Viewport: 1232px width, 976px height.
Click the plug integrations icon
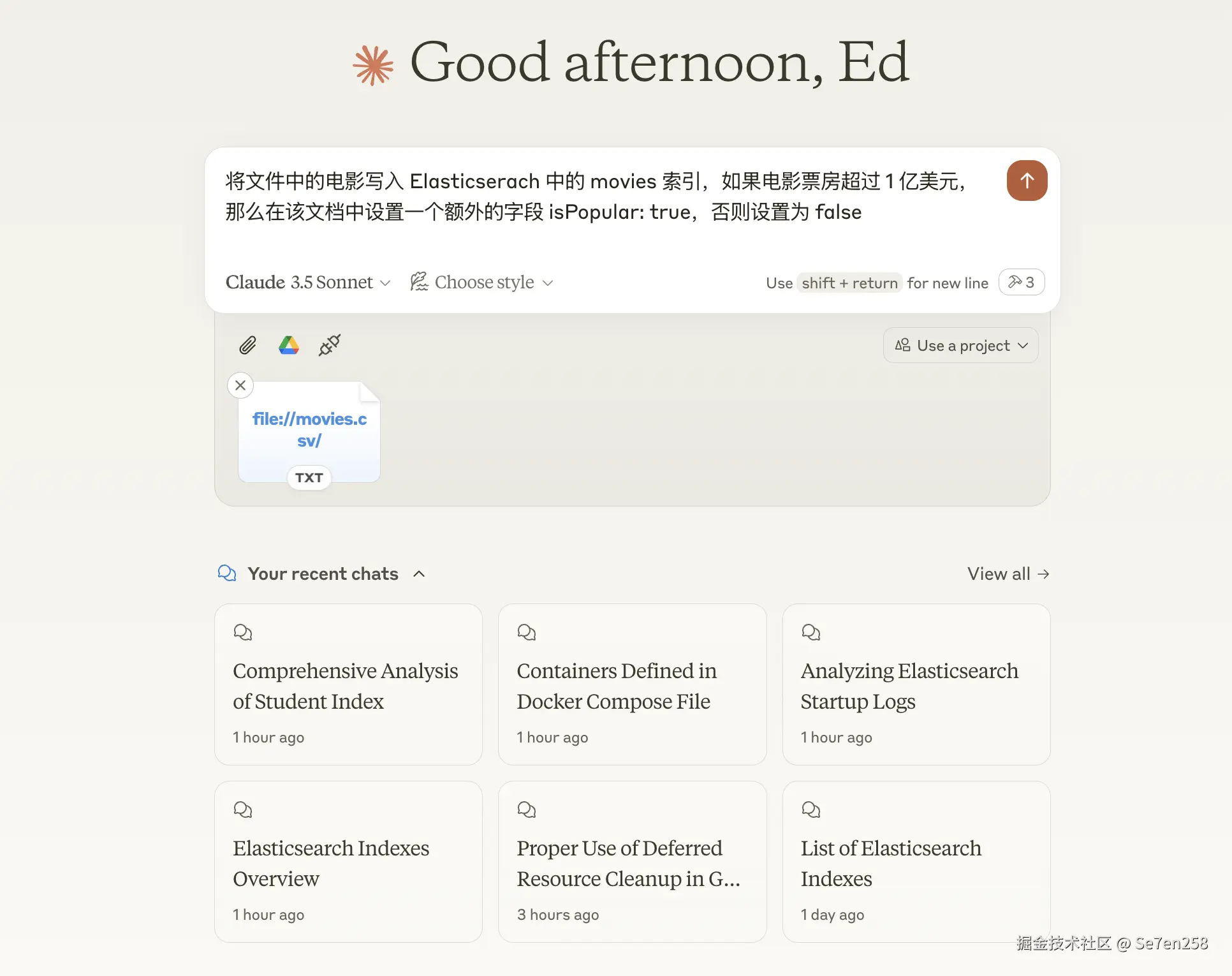pos(330,345)
